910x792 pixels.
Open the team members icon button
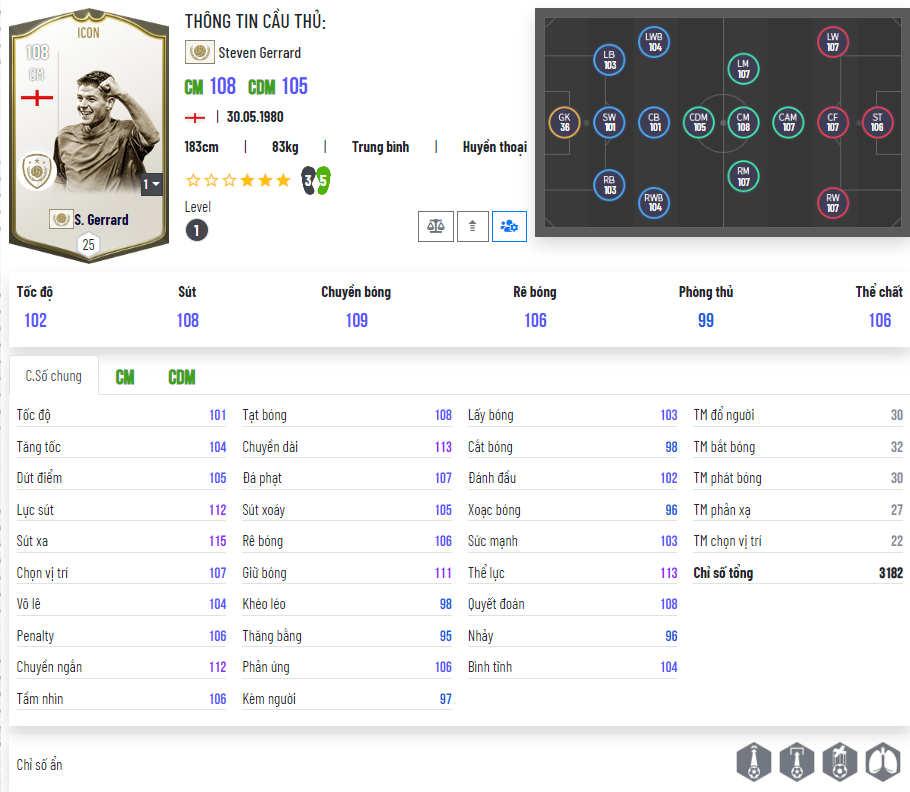point(509,226)
